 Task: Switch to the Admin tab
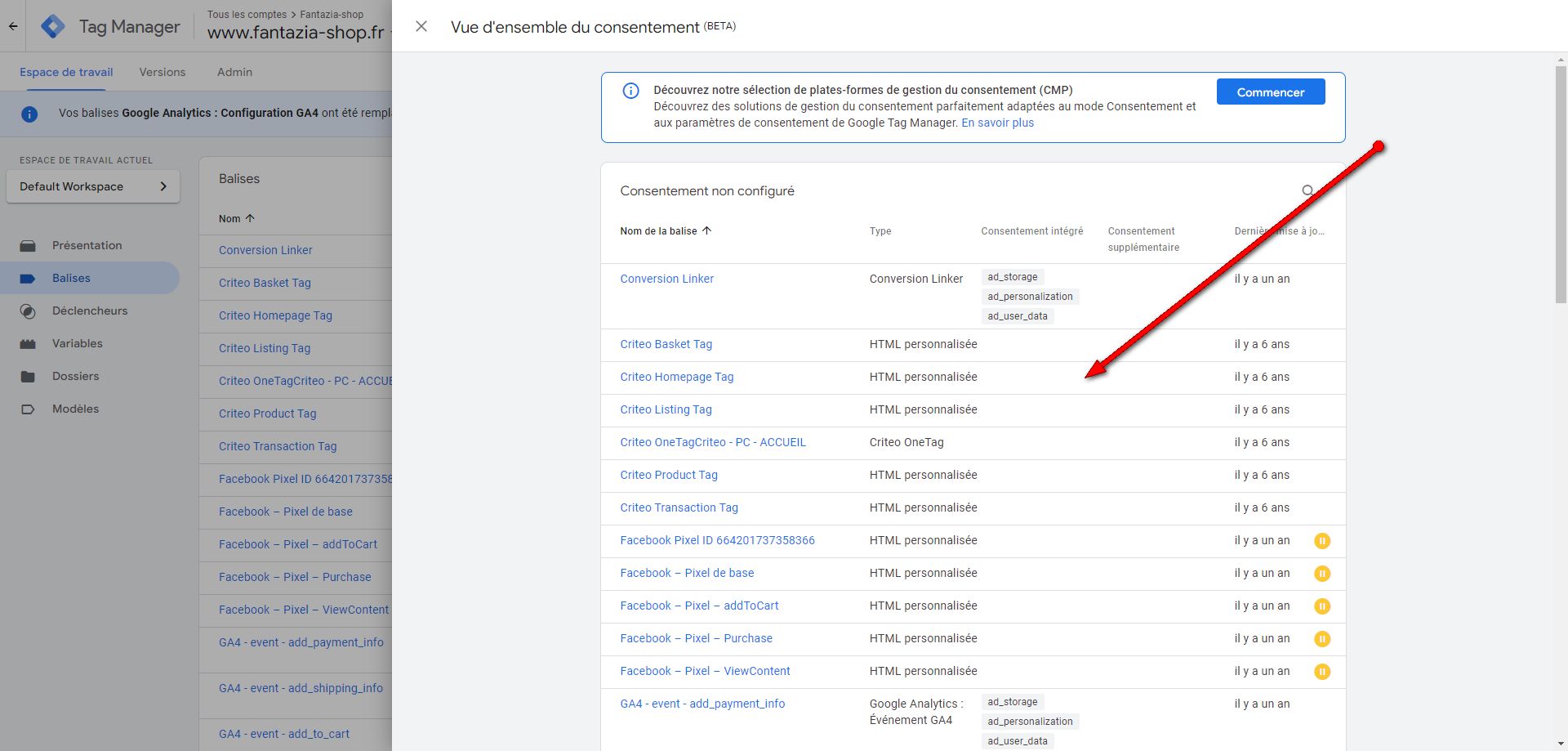(234, 72)
